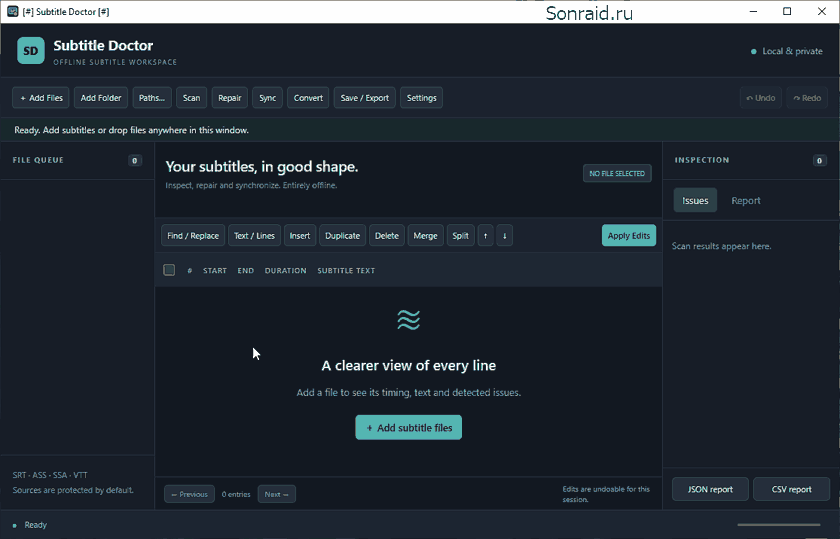Image resolution: width=840 pixels, height=539 pixels.
Task: Click the 'SRT · ASS · SSA · VTT' label
Action: (x=50, y=475)
